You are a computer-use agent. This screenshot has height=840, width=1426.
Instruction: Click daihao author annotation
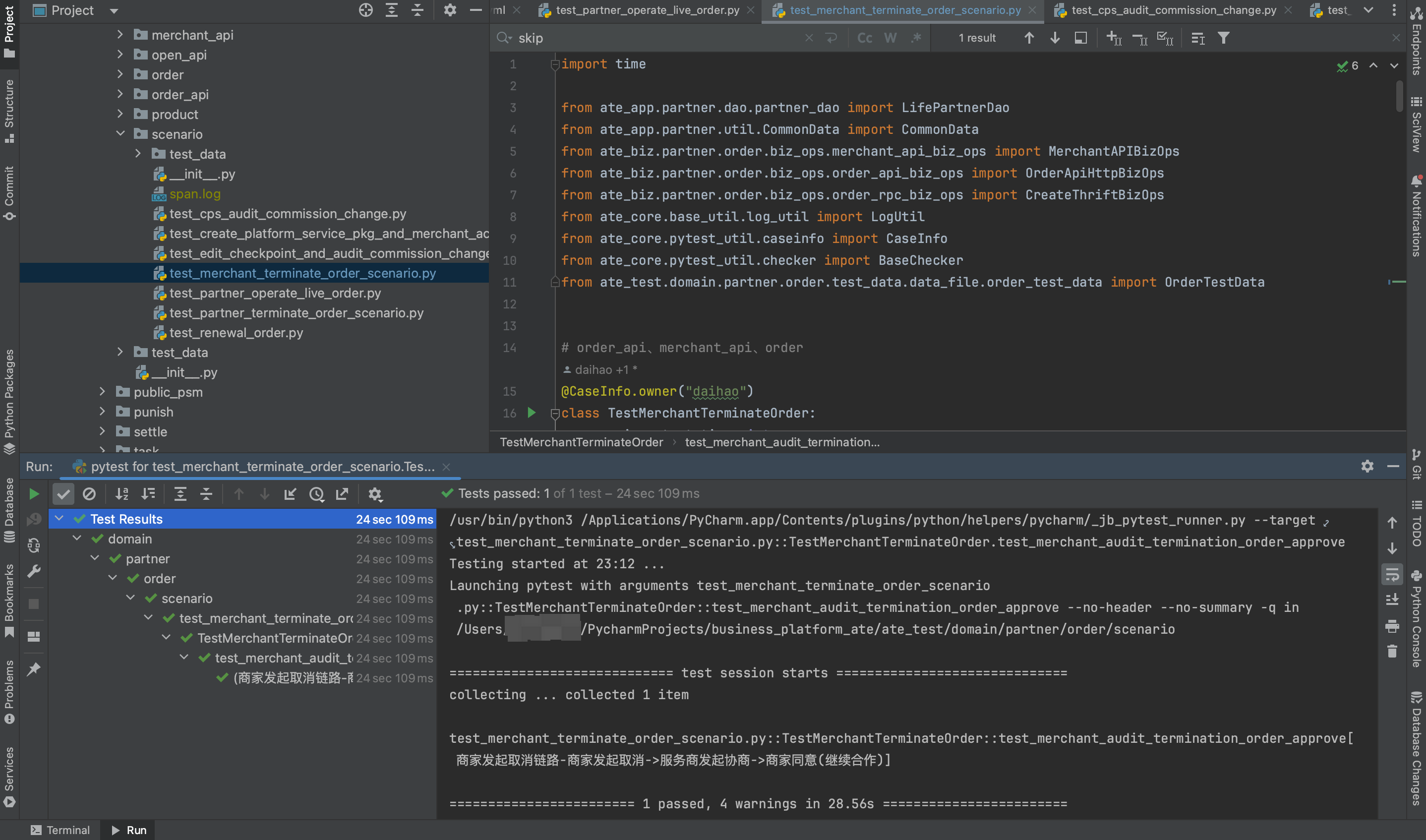600,369
